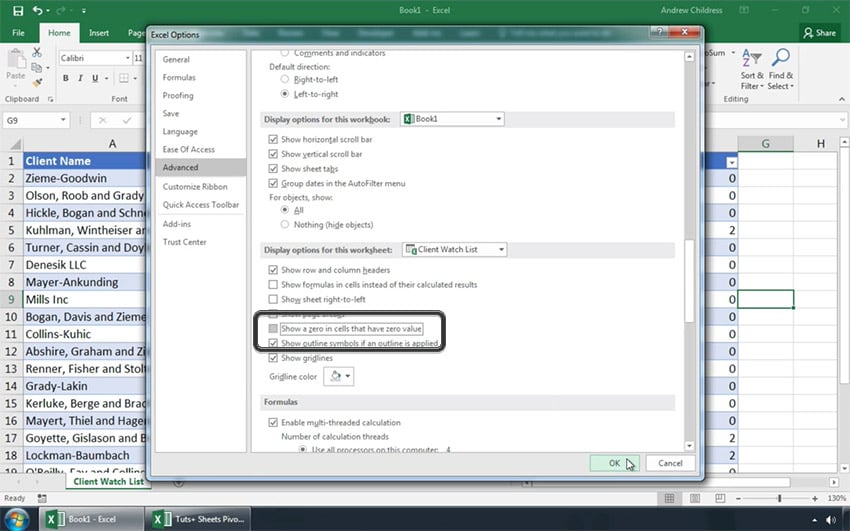850x531 pixels.
Task: Open the Borders tool in Font group
Action: pos(124,78)
